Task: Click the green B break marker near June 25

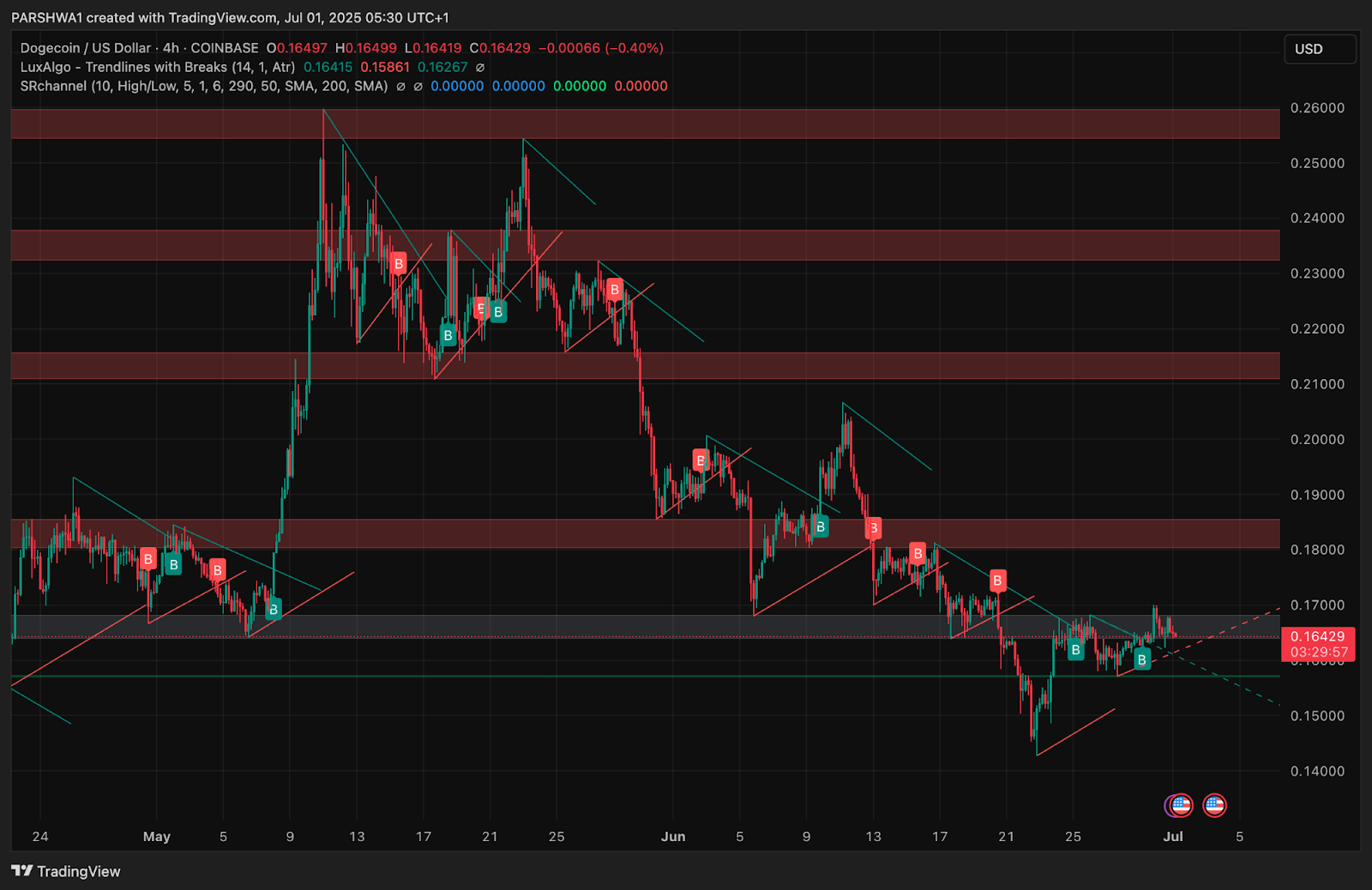Action: (1075, 650)
